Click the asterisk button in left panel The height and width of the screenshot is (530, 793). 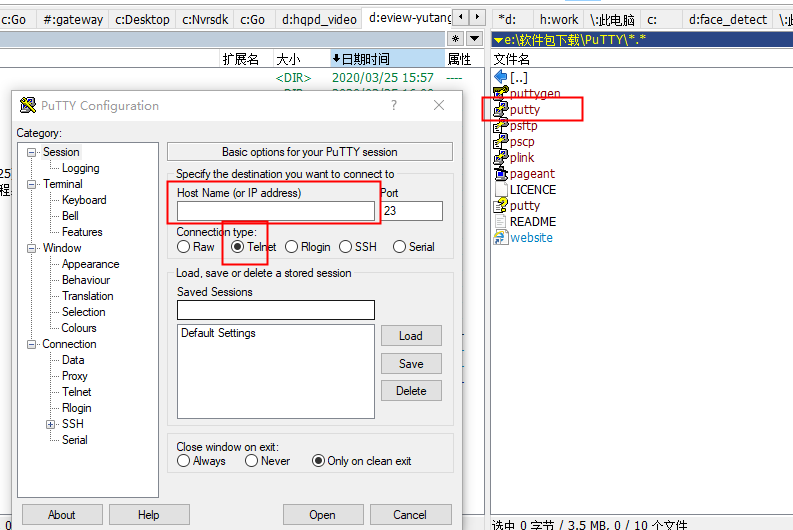point(455,39)
